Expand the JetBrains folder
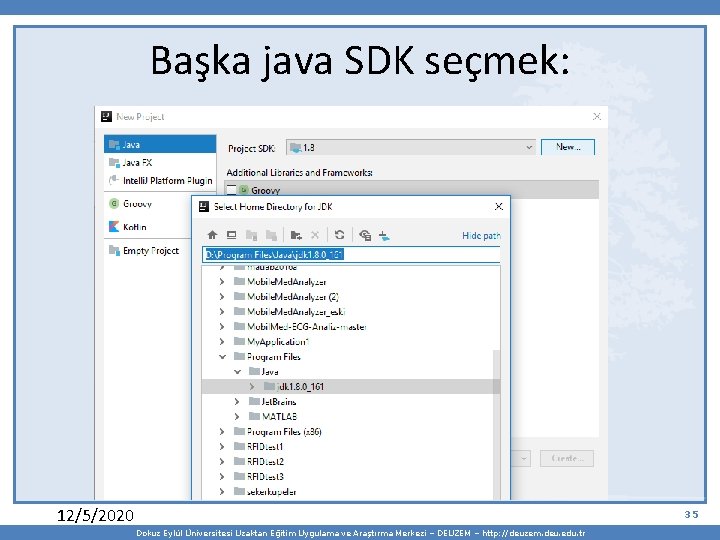Screen dimensions: 720x540 pyautogui.click(x=237, y=402)
